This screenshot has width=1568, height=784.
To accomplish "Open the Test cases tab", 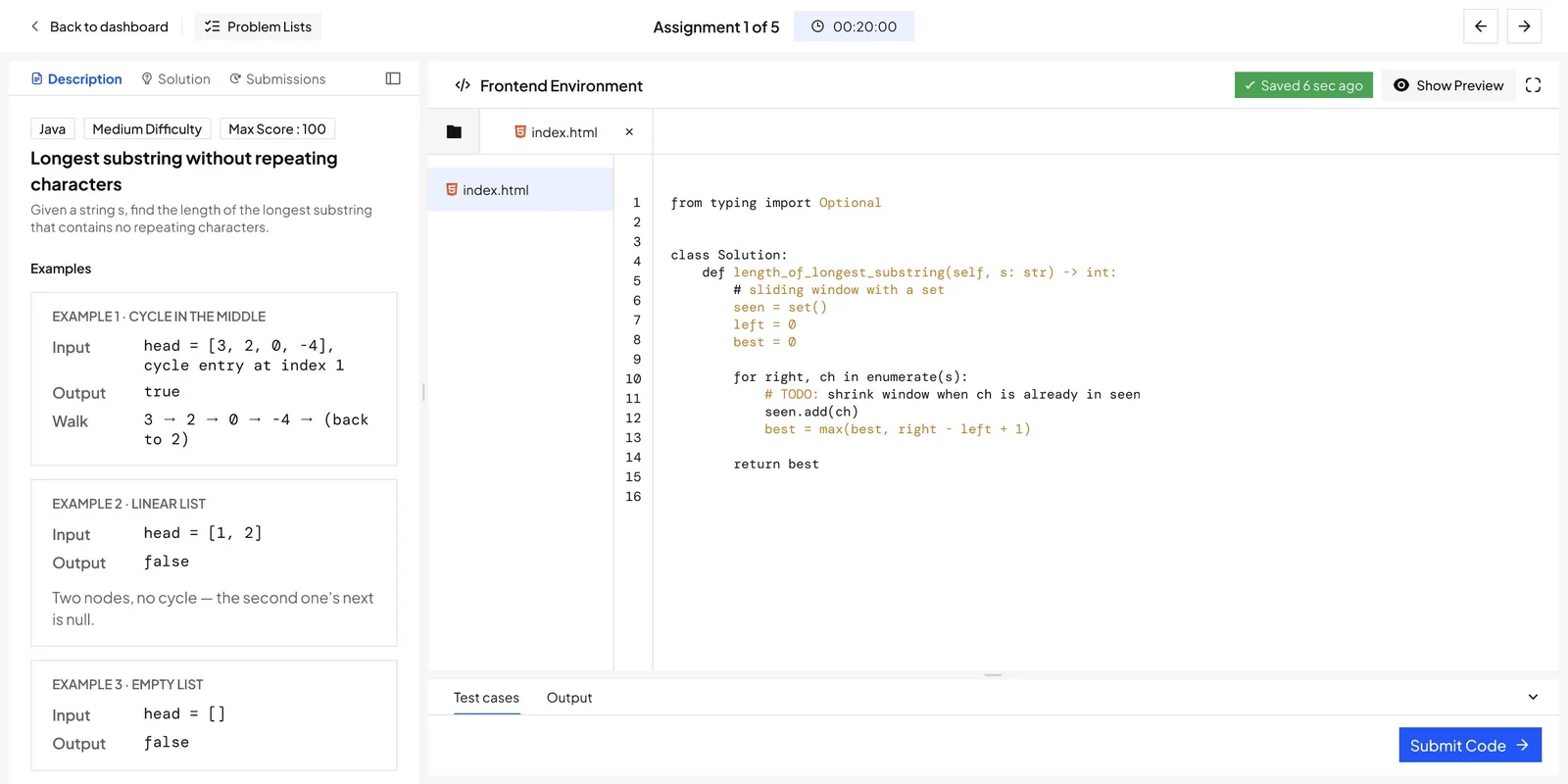I will [486, 698].
